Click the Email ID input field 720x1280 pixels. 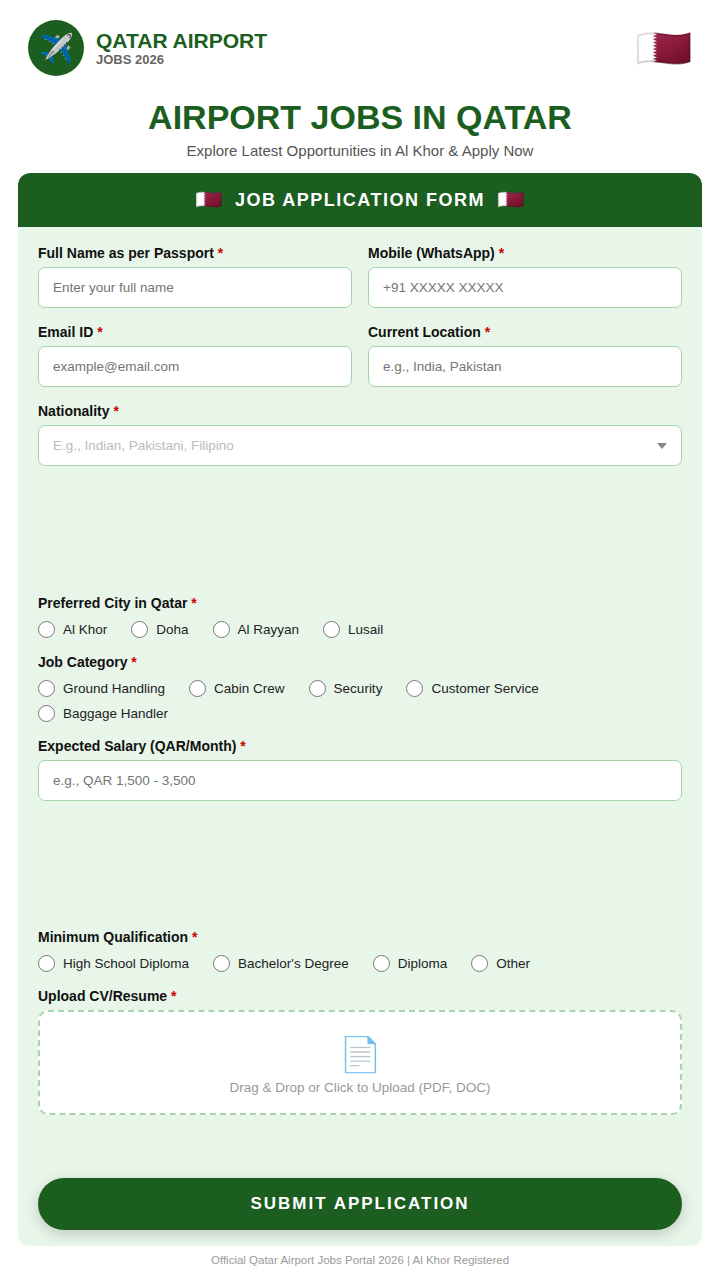(195, 366)
